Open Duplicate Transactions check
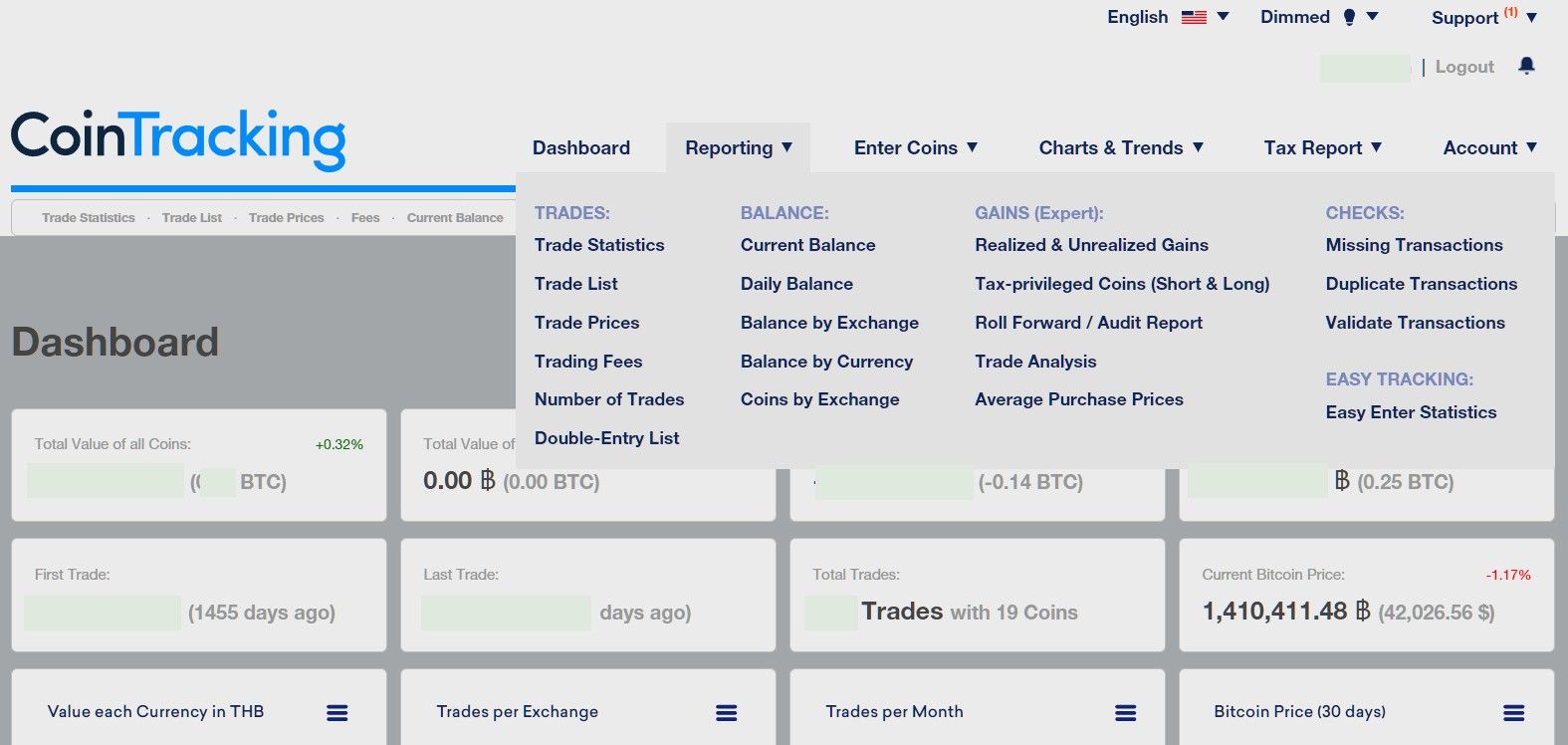Image resolution: width=1568 pixels, height=745 pixels. [x=1422, y=284]
